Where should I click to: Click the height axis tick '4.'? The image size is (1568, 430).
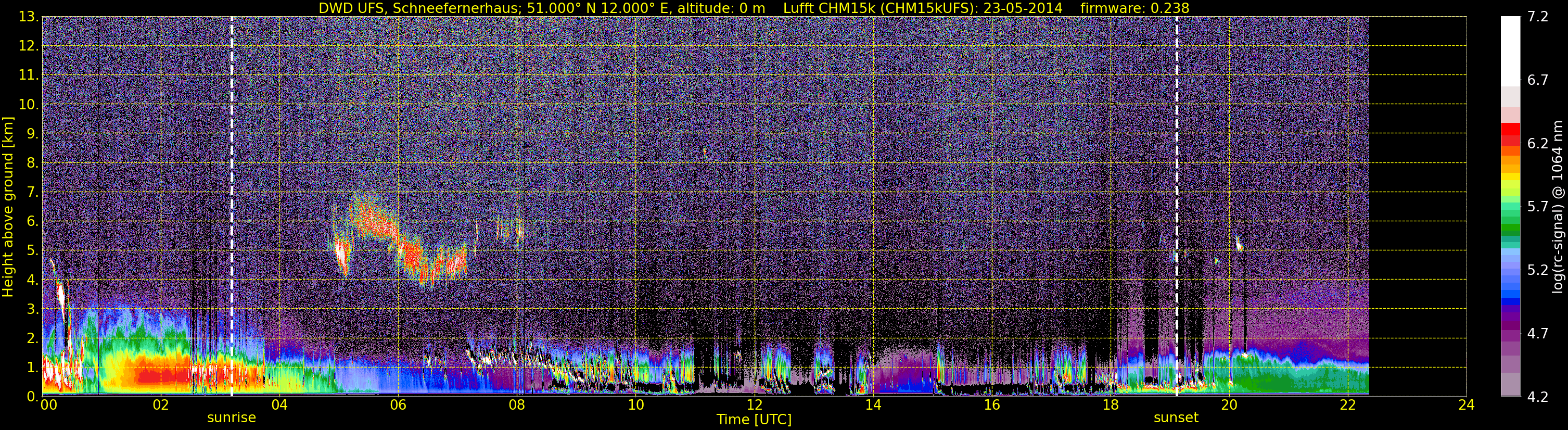(x=32, y=280)
